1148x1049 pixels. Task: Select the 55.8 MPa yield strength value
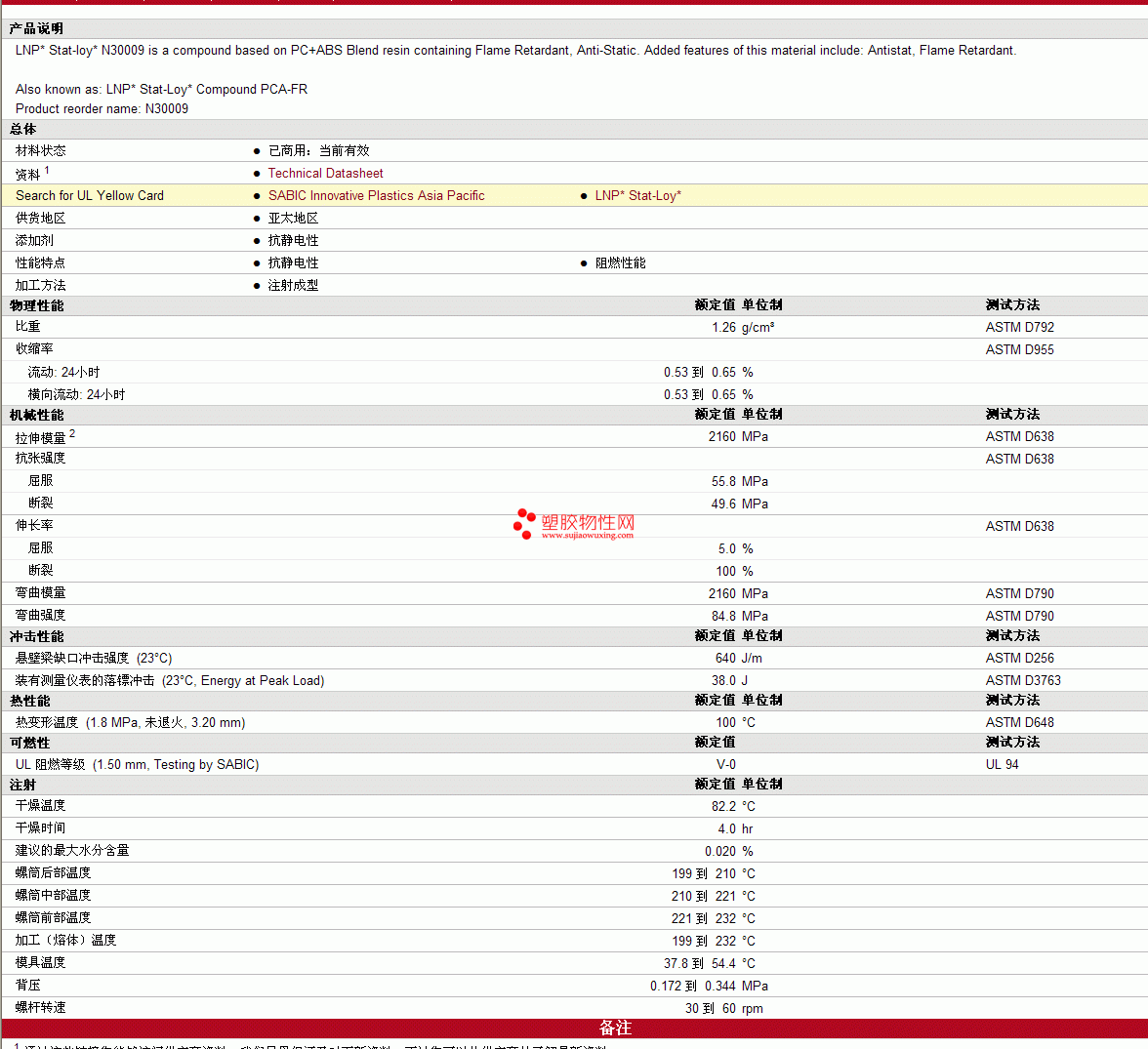(740, 482)
